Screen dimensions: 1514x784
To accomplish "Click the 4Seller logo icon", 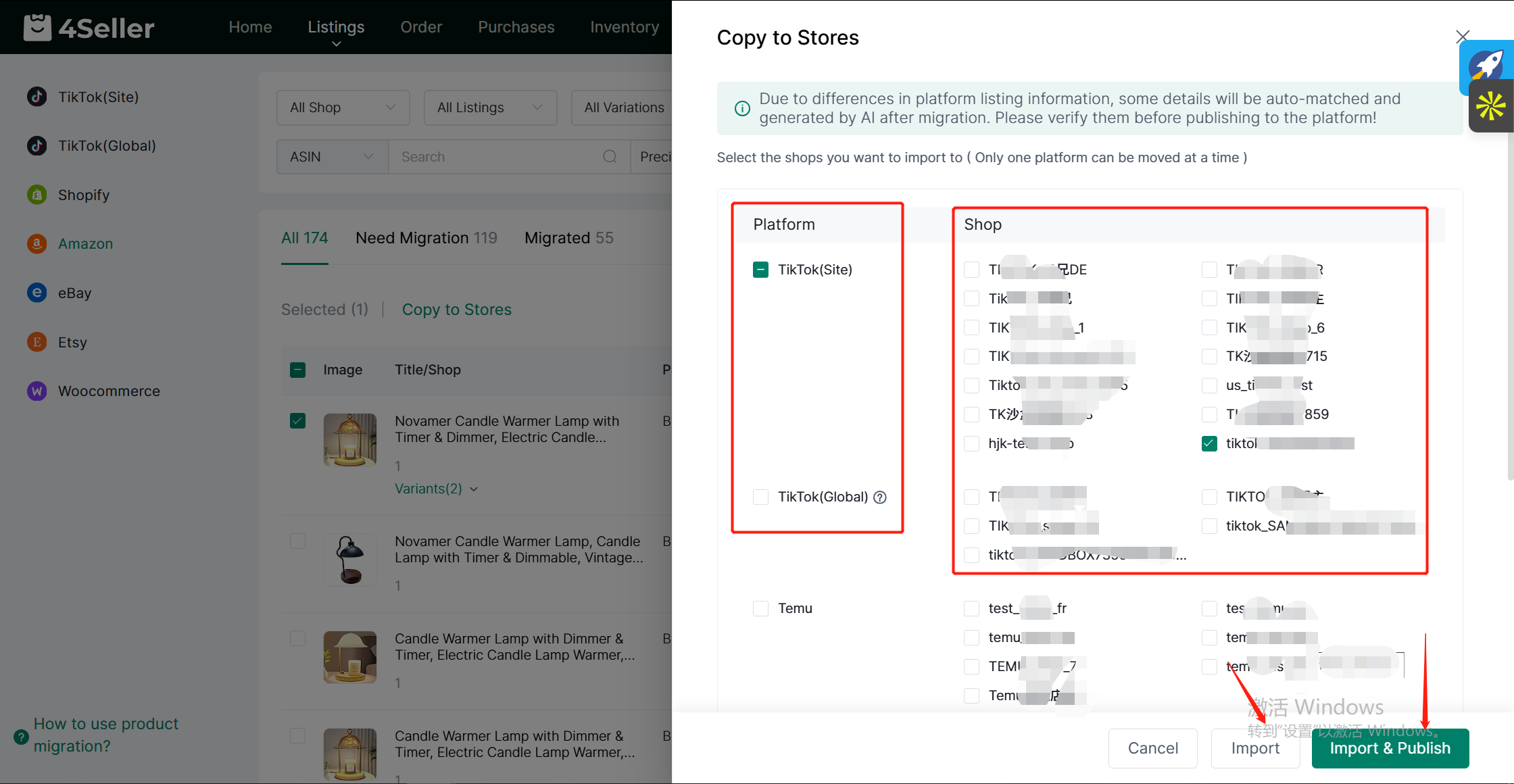I will (37, 28).
